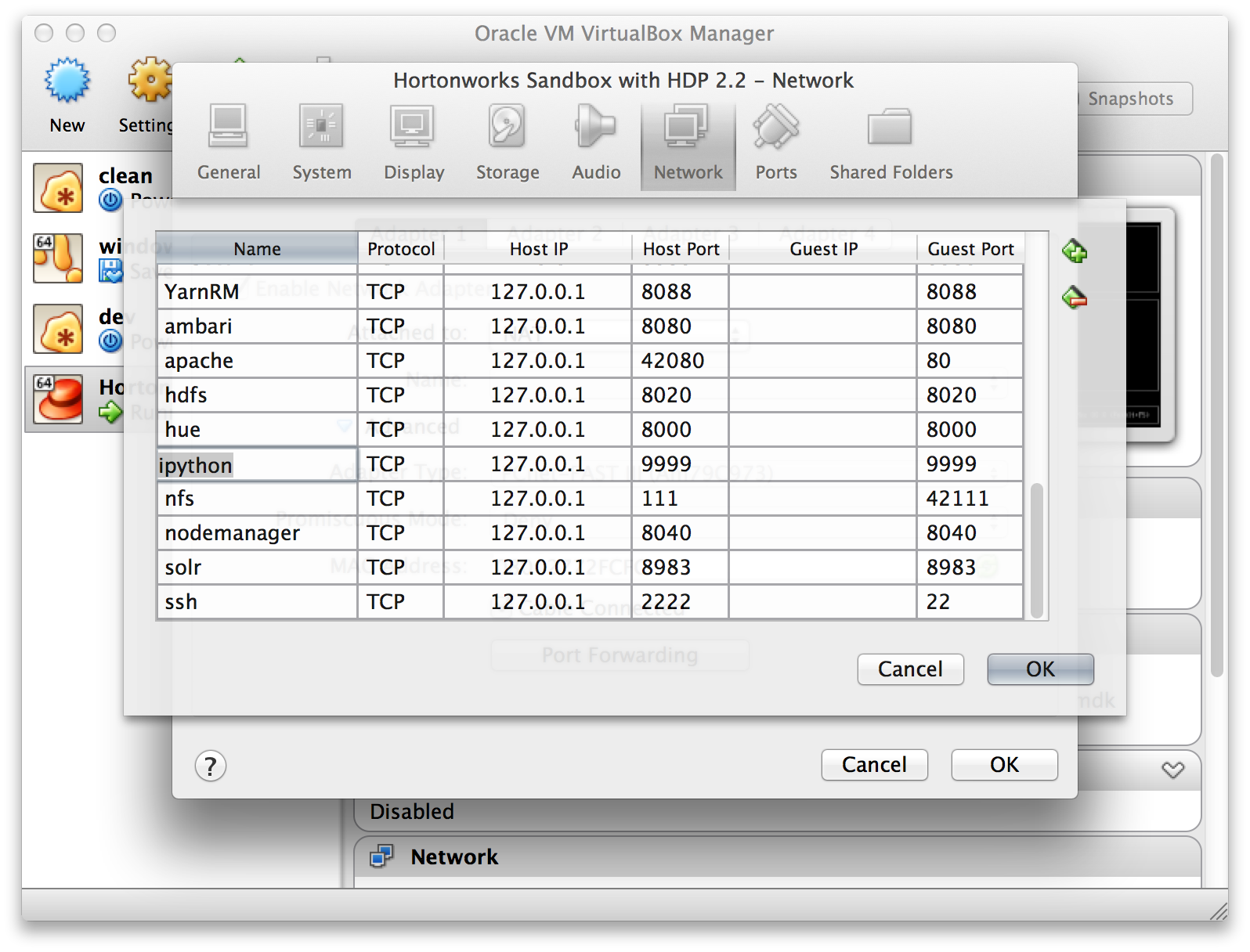Cancel the Network settings dialog
The width and height of the screenshot is (1250, 952).
point(874,765)
